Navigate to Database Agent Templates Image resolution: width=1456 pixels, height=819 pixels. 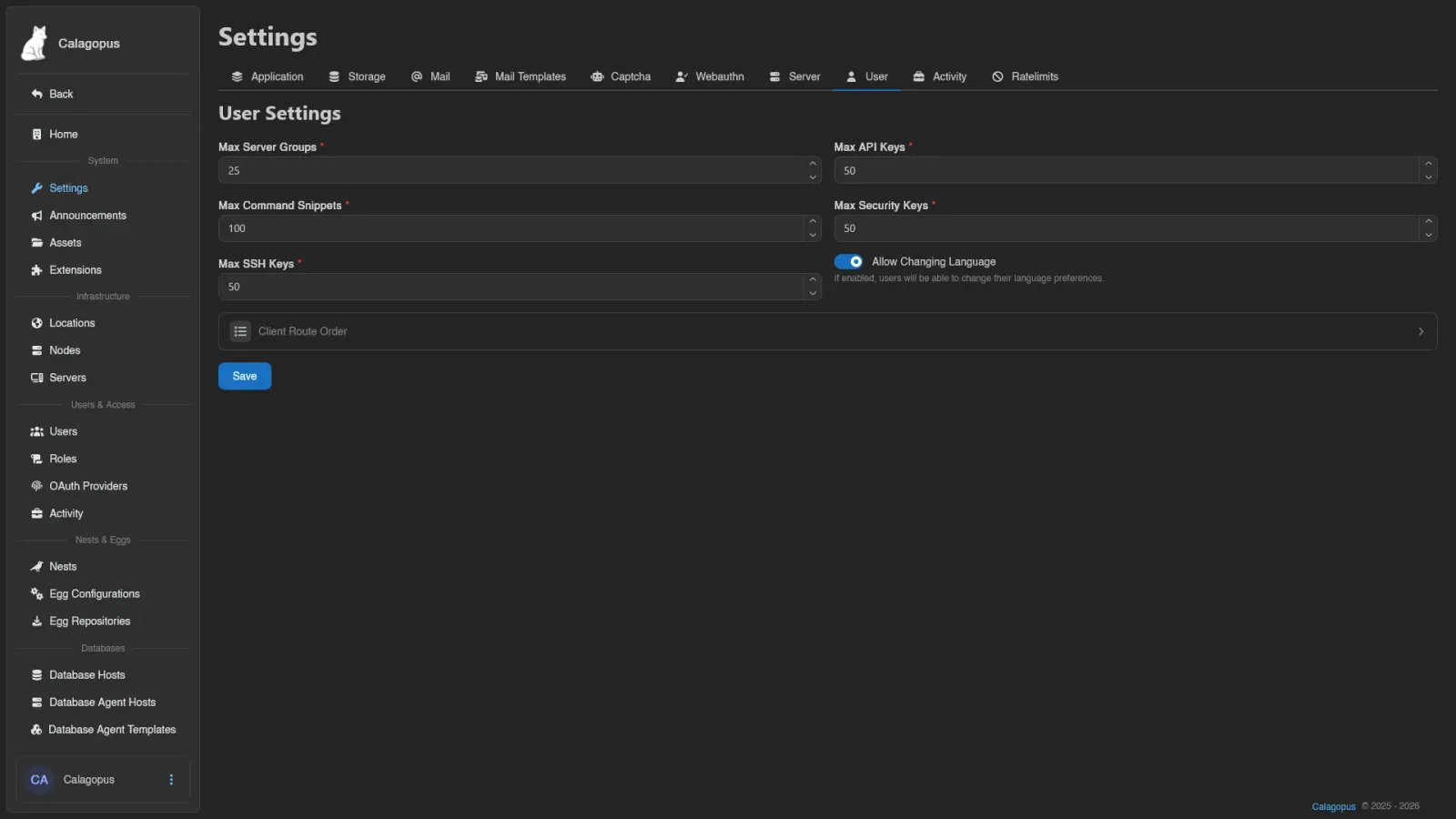point(103,730)
